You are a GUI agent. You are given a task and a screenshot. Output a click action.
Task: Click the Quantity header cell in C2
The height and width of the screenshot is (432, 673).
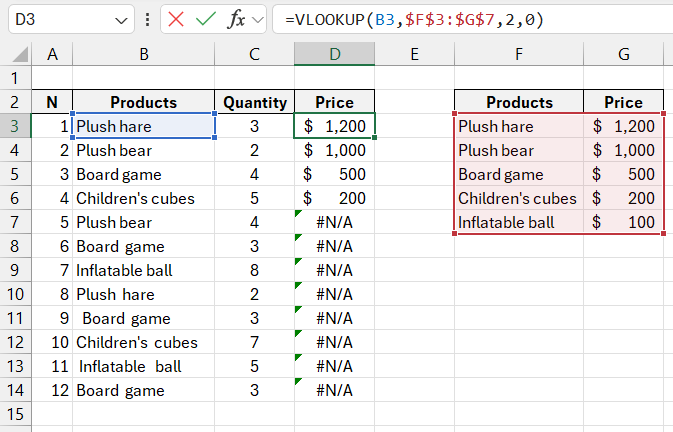[x=255, y=102]
